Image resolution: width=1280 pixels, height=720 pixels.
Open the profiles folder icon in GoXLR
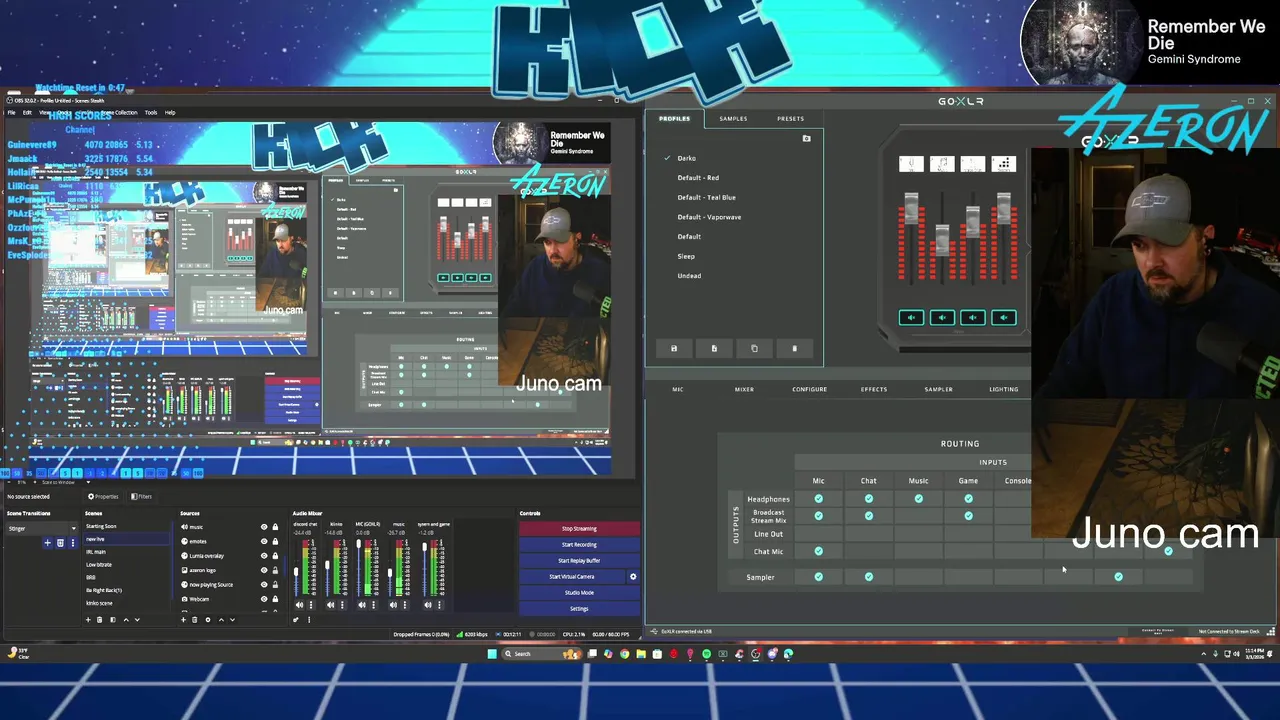pos(807,138)
